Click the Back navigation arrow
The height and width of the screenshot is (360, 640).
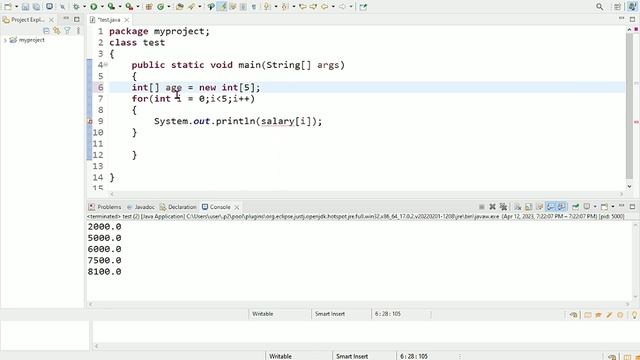pyautogui.click(x=324, y=7)
